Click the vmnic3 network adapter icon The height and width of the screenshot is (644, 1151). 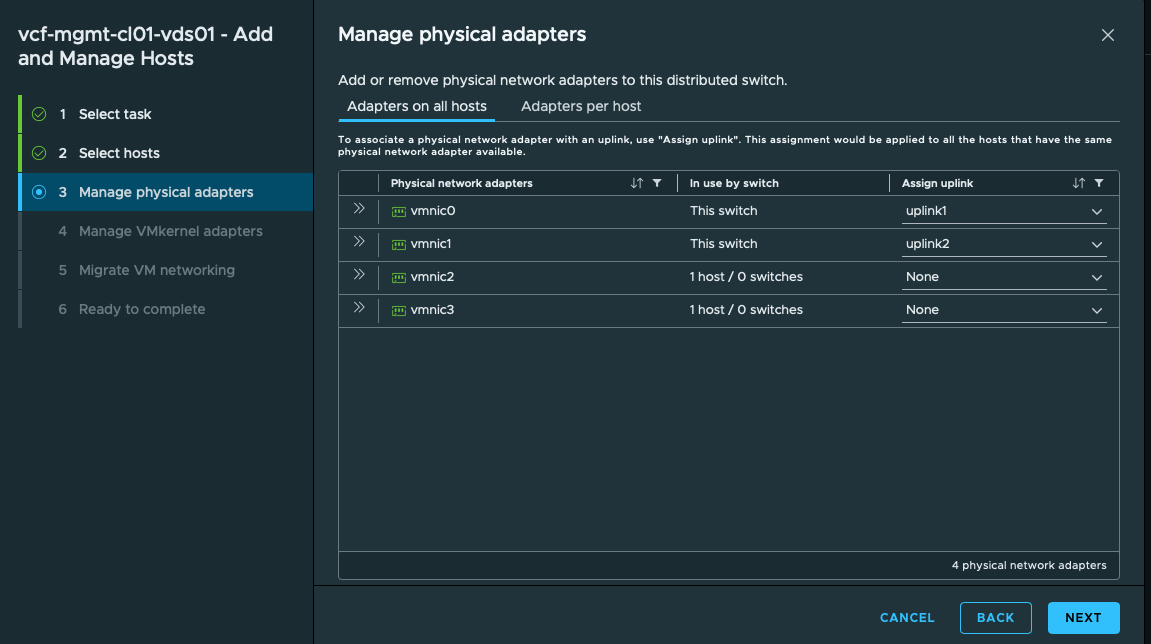click(399, 311)
